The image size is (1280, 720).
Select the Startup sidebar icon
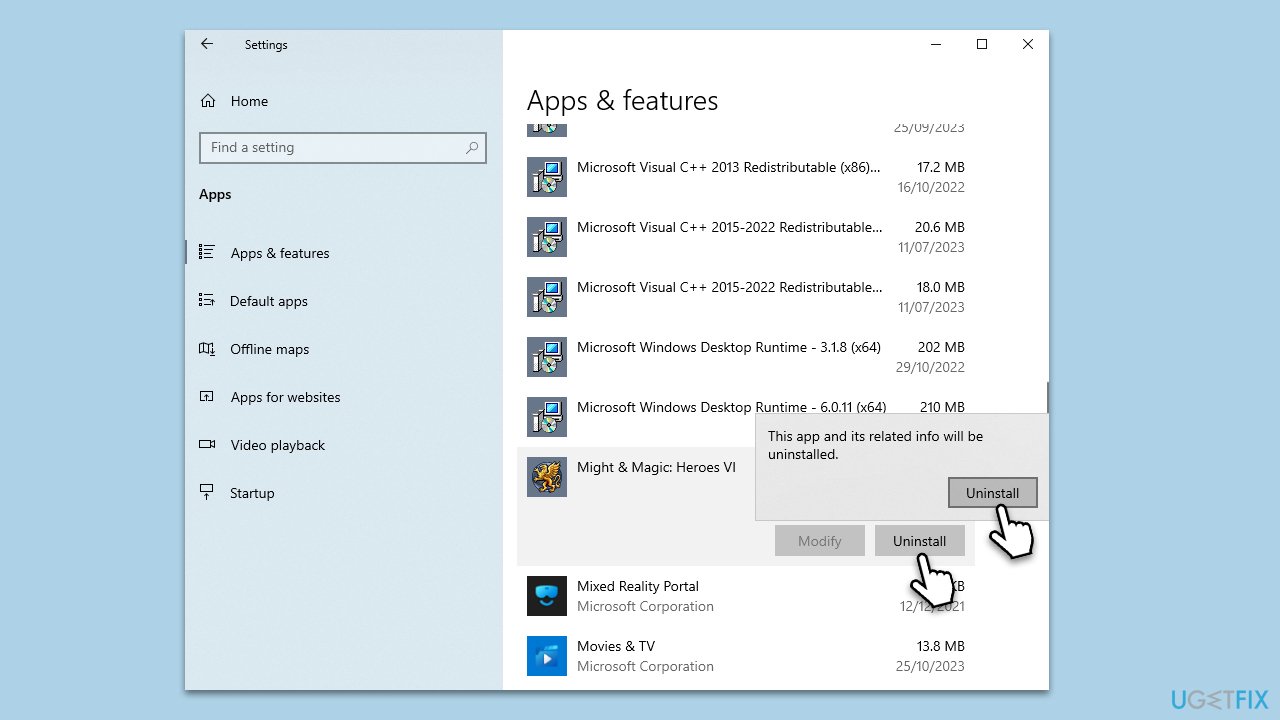point(207,492)
